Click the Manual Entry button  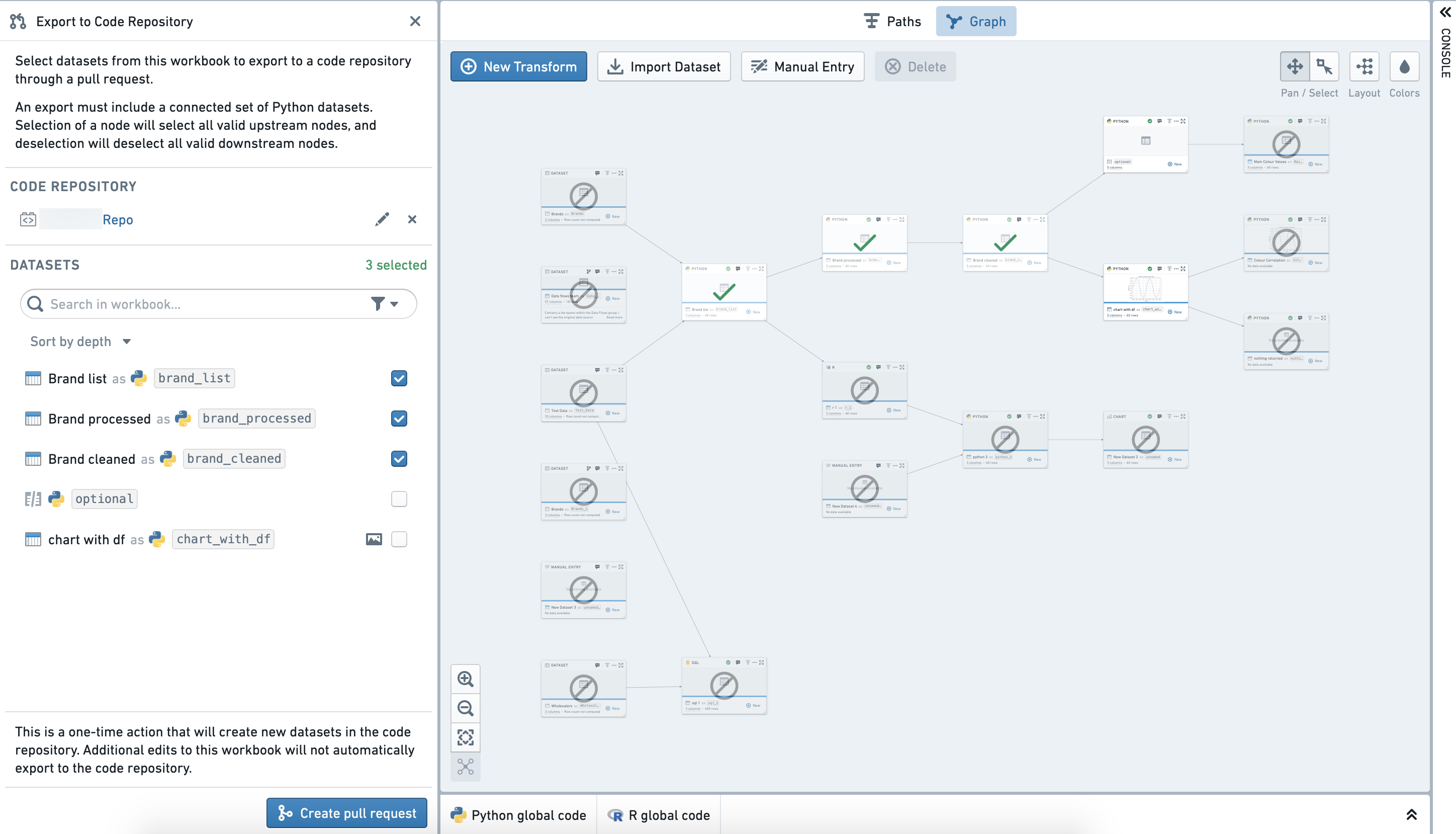tap(802, 66)
